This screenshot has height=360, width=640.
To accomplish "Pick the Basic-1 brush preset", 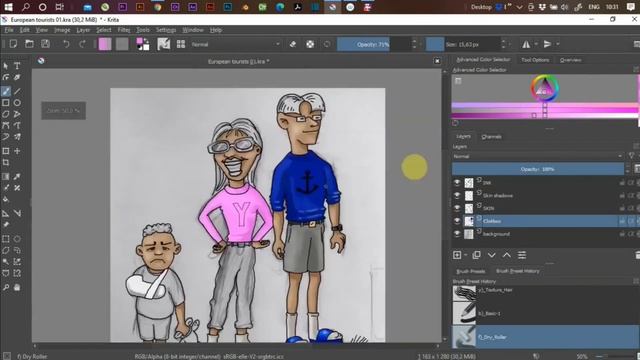I will [x=545, y=313].
